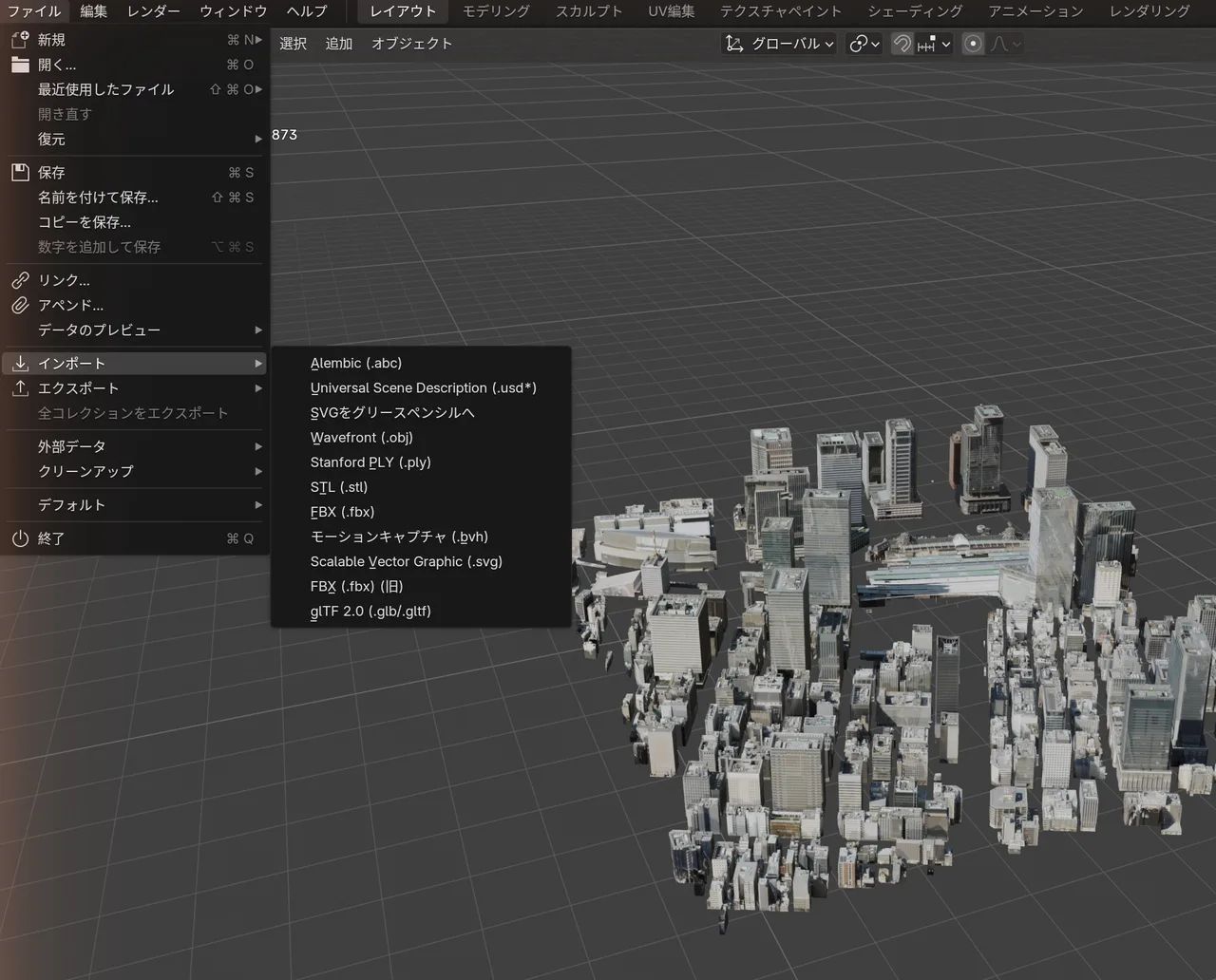Click the 終了 power icon
Viewport: 1216px width, 980px height.
(x=20, y=538)
